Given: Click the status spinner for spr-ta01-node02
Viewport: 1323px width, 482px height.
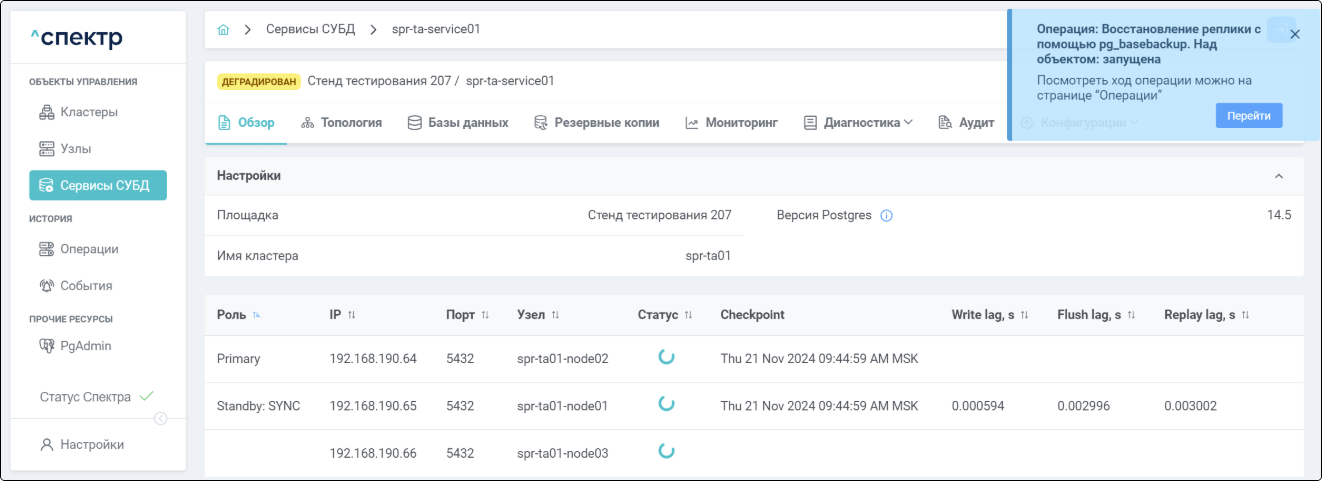Looking at the screenshot, I should [x=666, y=357].
